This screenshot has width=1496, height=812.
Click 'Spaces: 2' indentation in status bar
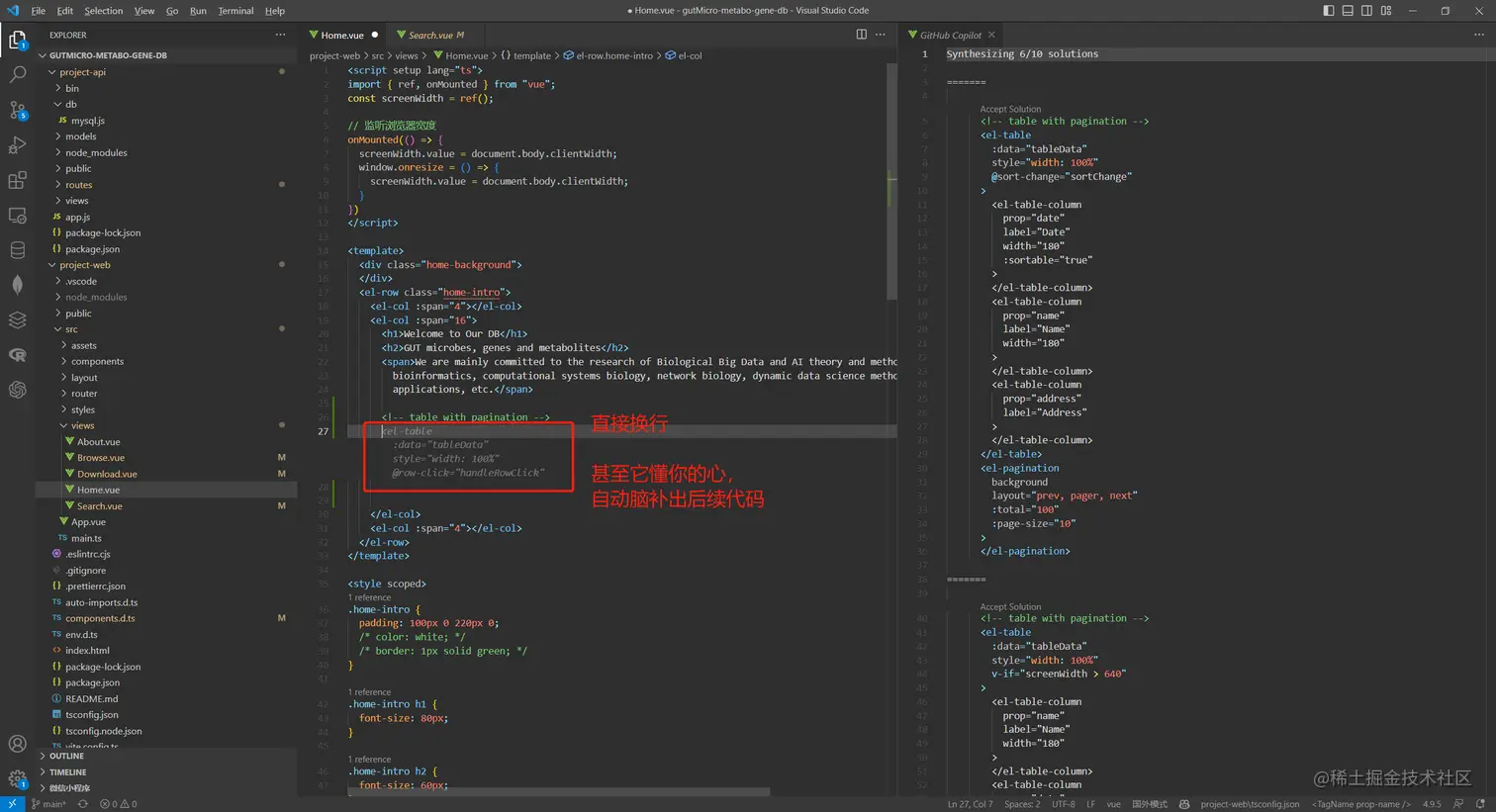[x=1022, y=804]
